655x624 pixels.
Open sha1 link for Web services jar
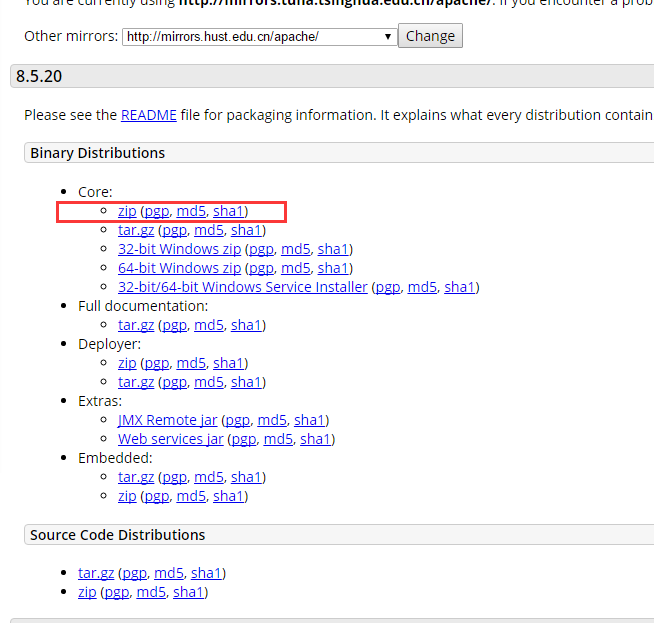(315, 439)
